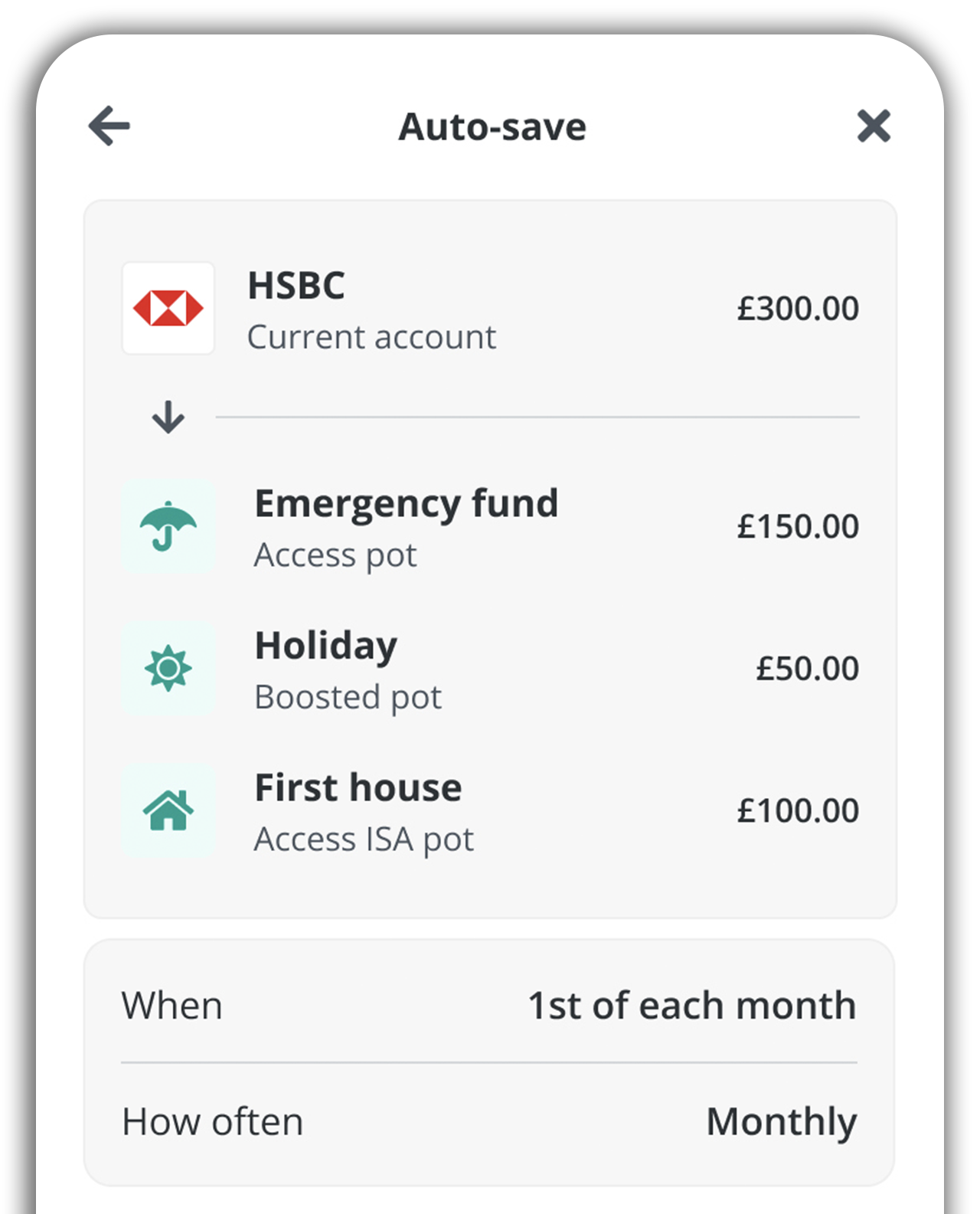Image resolution: width=980 pixels, height=1214 pixels.
Task: Tap the Holiday sun icon
Action: click(x=168, y=669)
